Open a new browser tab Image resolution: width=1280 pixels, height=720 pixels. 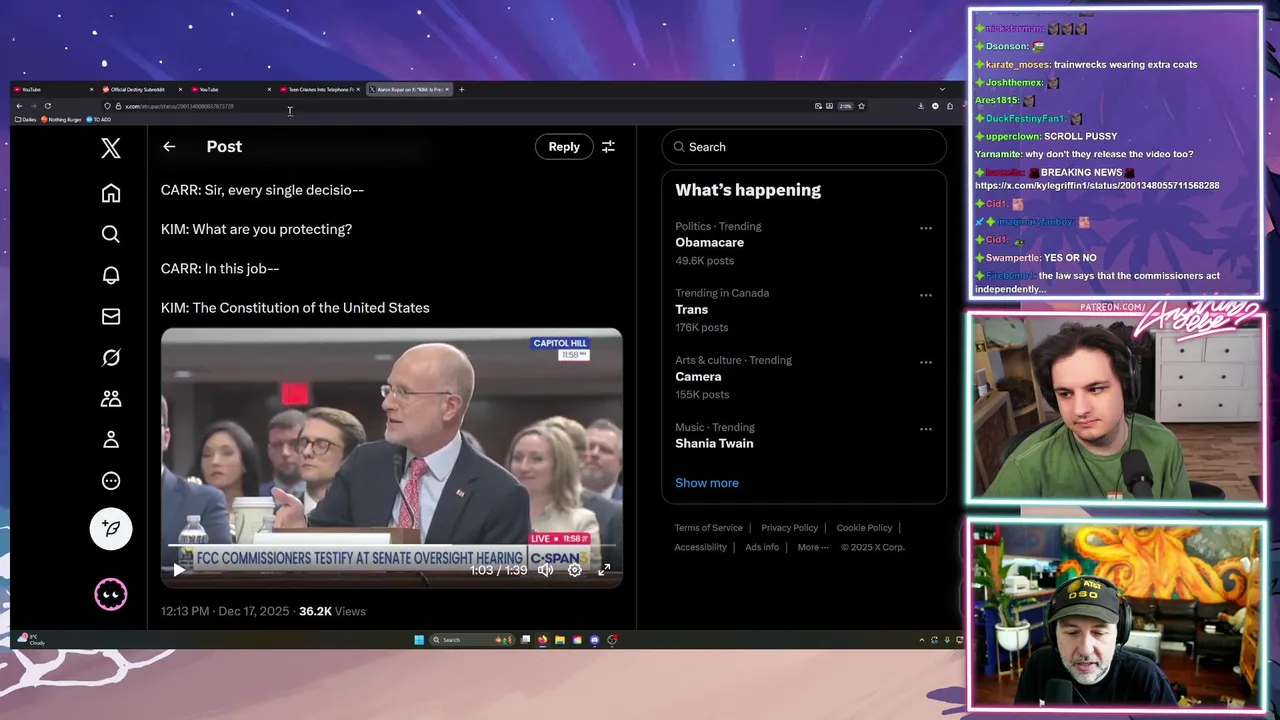(x=461, y=90)
